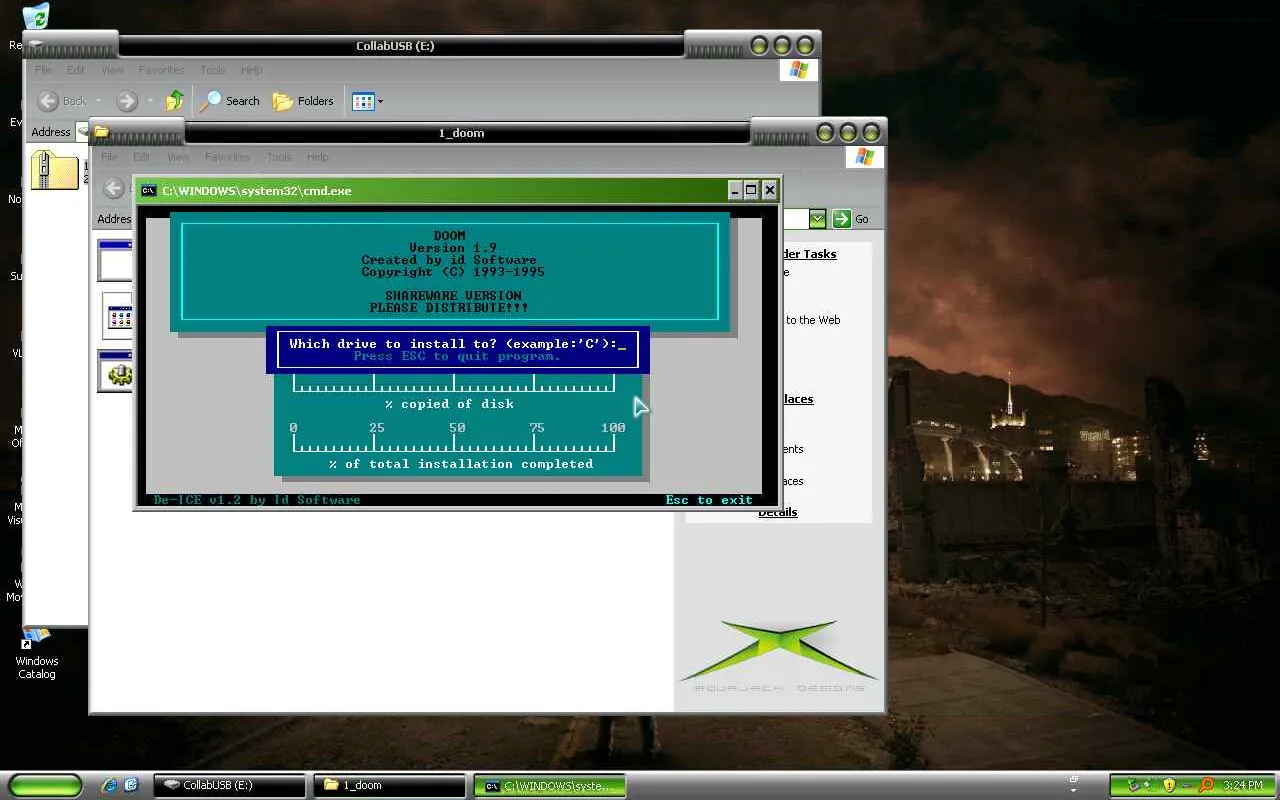
Task: Click 'De-ICE v1.2 by Id Software' text
Action: [x=257, y=500]
